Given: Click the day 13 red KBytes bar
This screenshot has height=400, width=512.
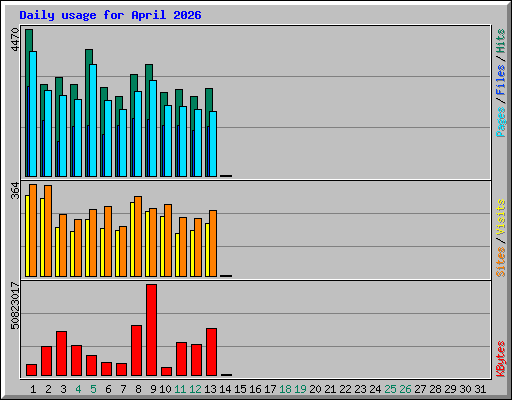Looking at the screenshot, I should tap(211, 352).
